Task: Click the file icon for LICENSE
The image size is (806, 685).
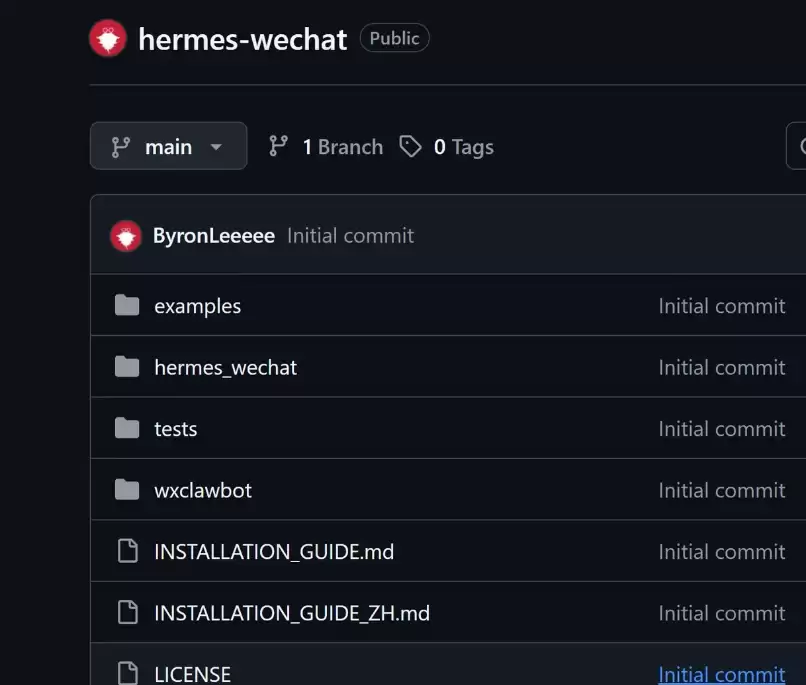Action: point(127,673)
